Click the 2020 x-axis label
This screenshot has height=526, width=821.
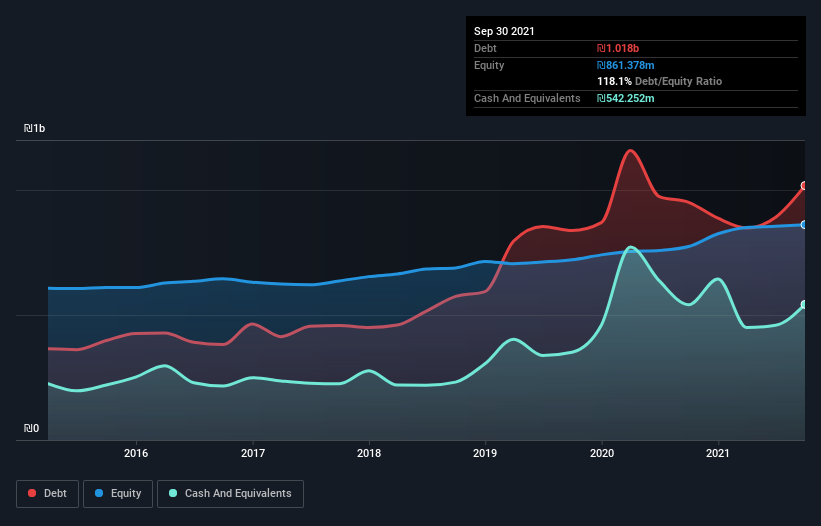[602, 453]
